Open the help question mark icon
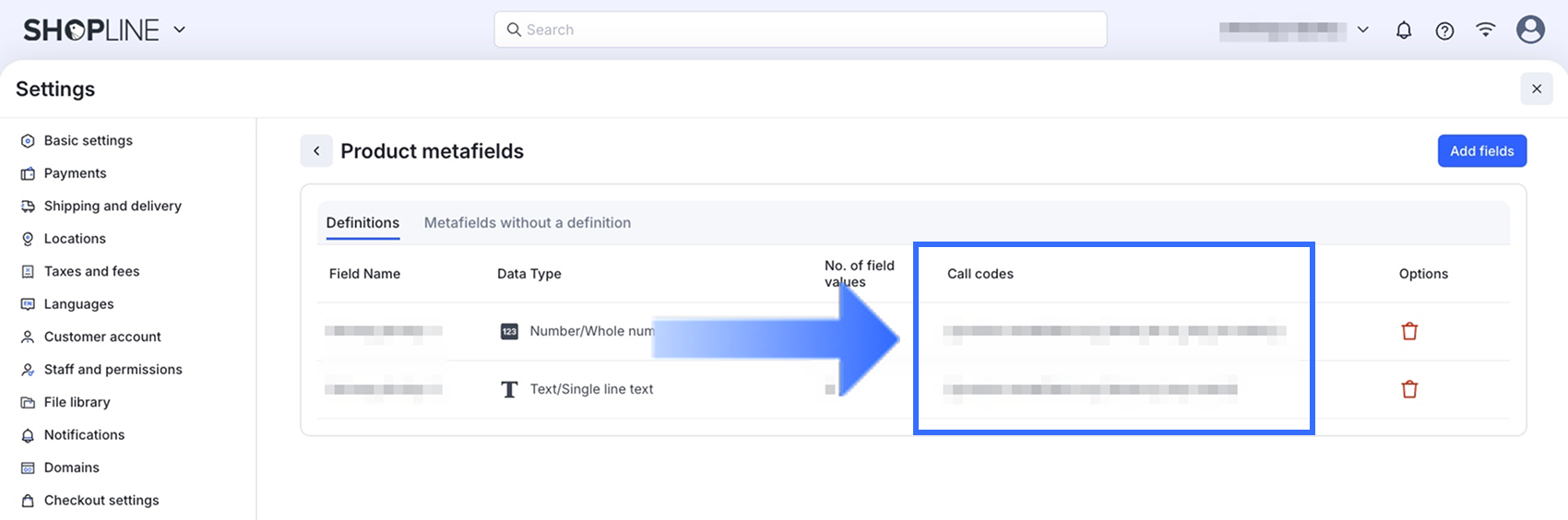 (x=1444, y=30)
